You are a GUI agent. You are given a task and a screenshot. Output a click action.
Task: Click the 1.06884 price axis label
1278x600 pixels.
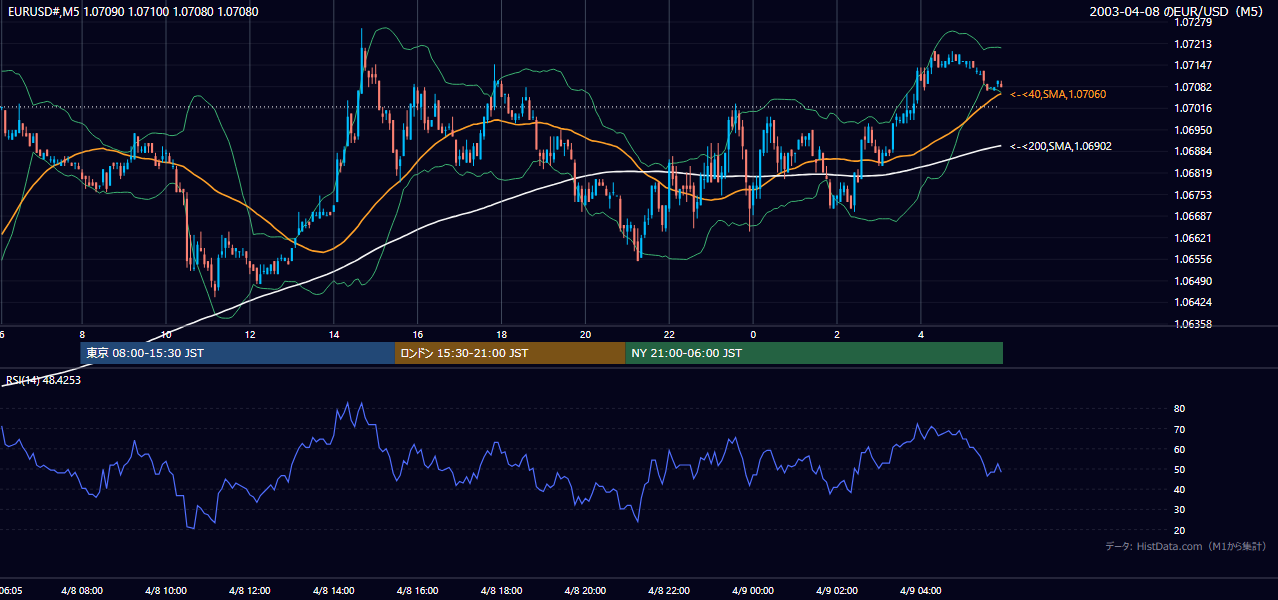(1193, 152)
